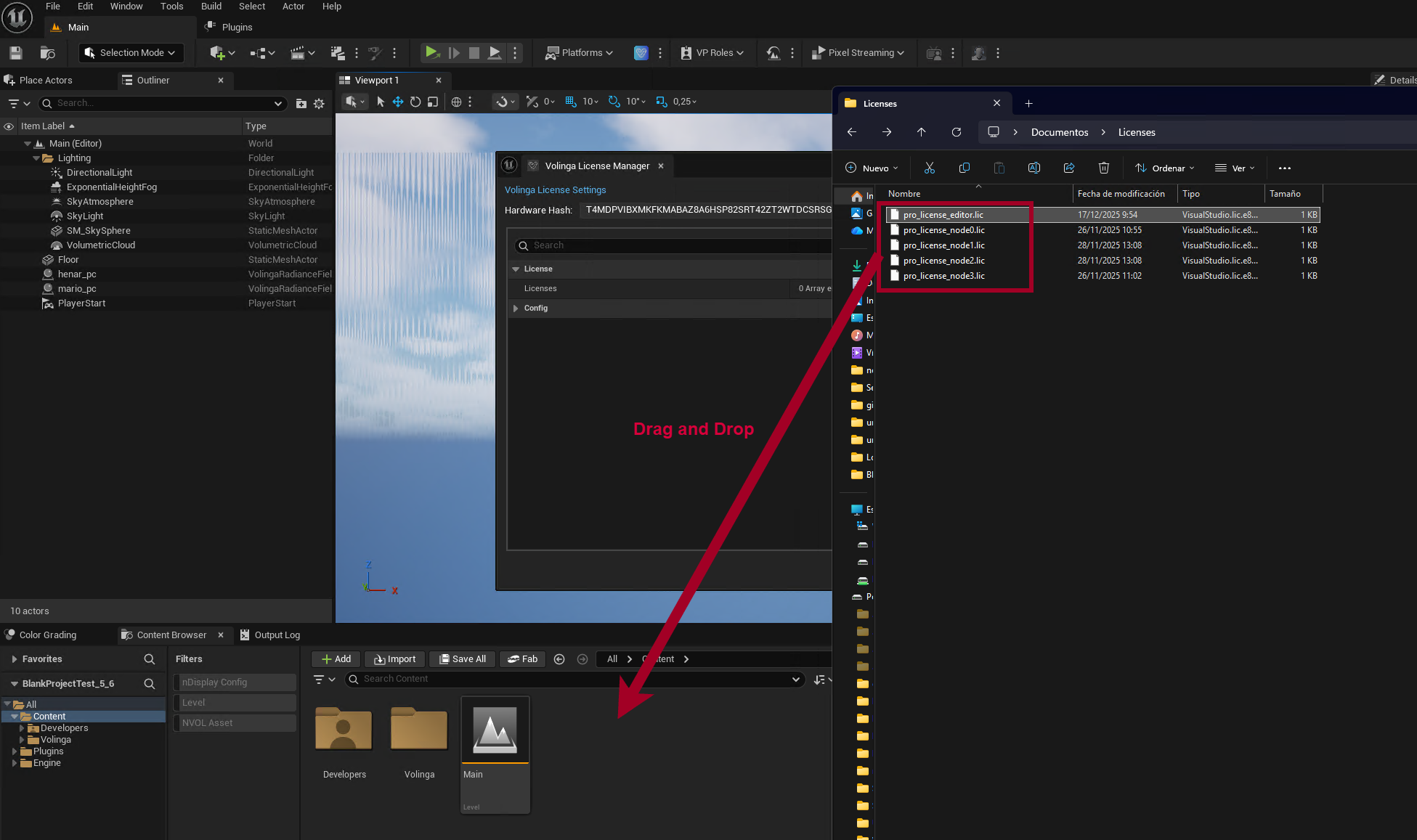The image size is (1417, 840).
Task: Click the delete trash icon in Explorer
Action: 1103,168
